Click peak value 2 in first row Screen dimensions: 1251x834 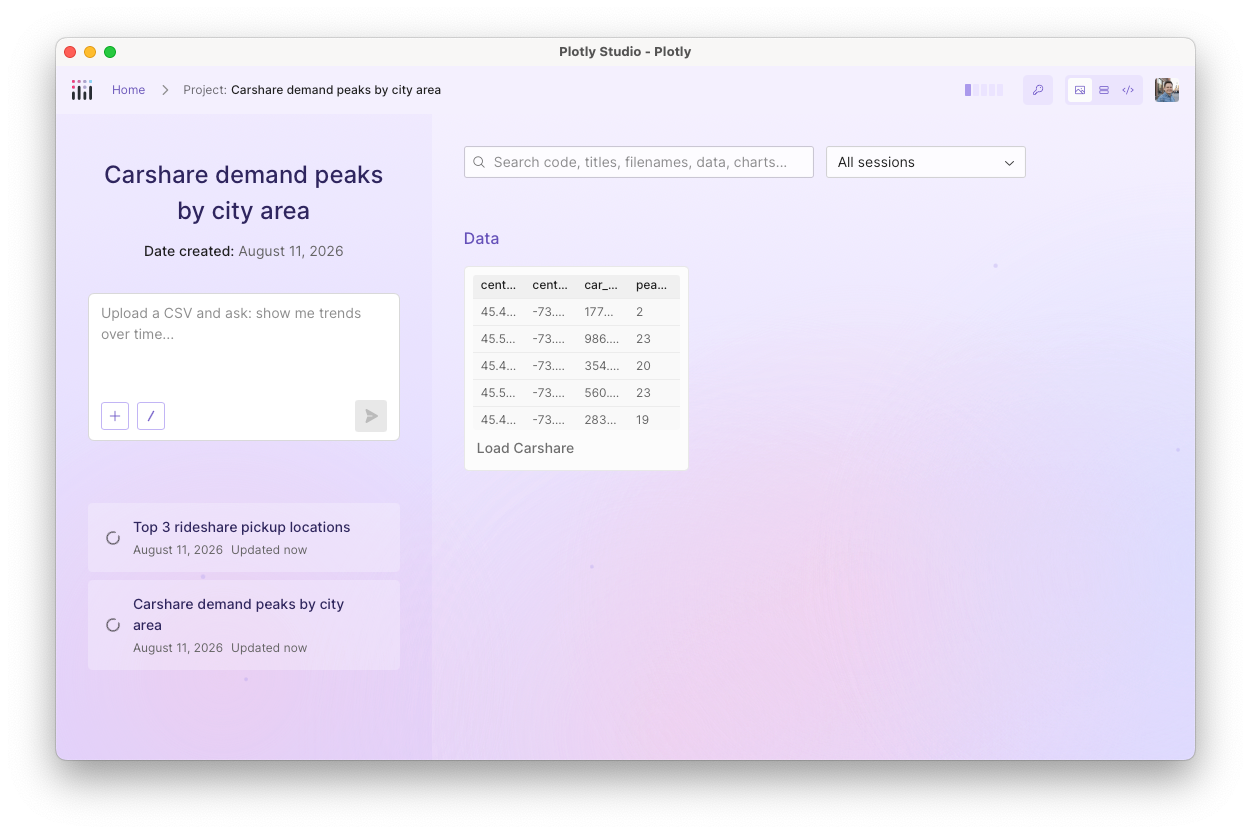pyautogui.click(x=640, y=312)
